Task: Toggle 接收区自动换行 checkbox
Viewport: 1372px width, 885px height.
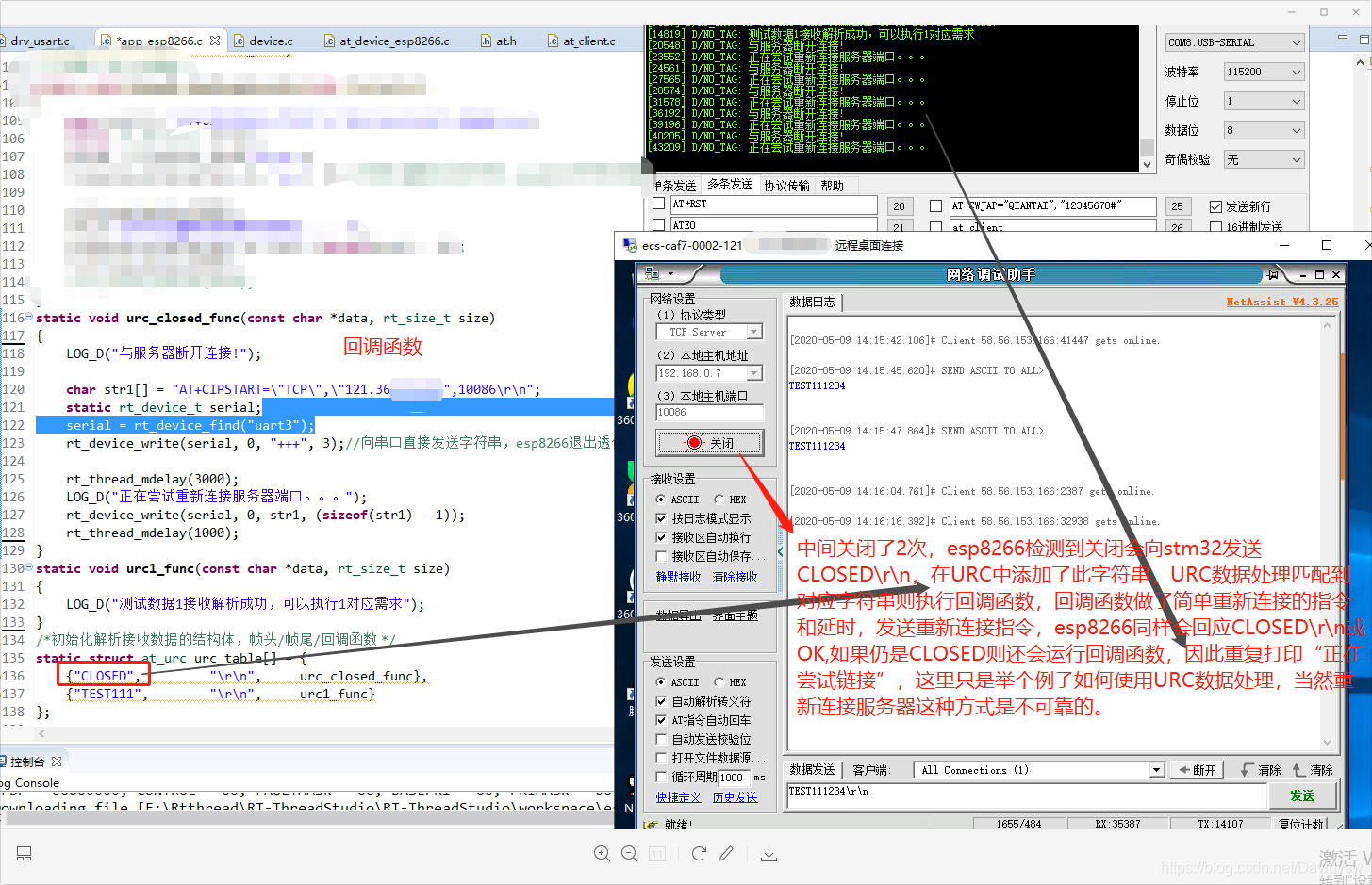Action: [x=661, y=537]
